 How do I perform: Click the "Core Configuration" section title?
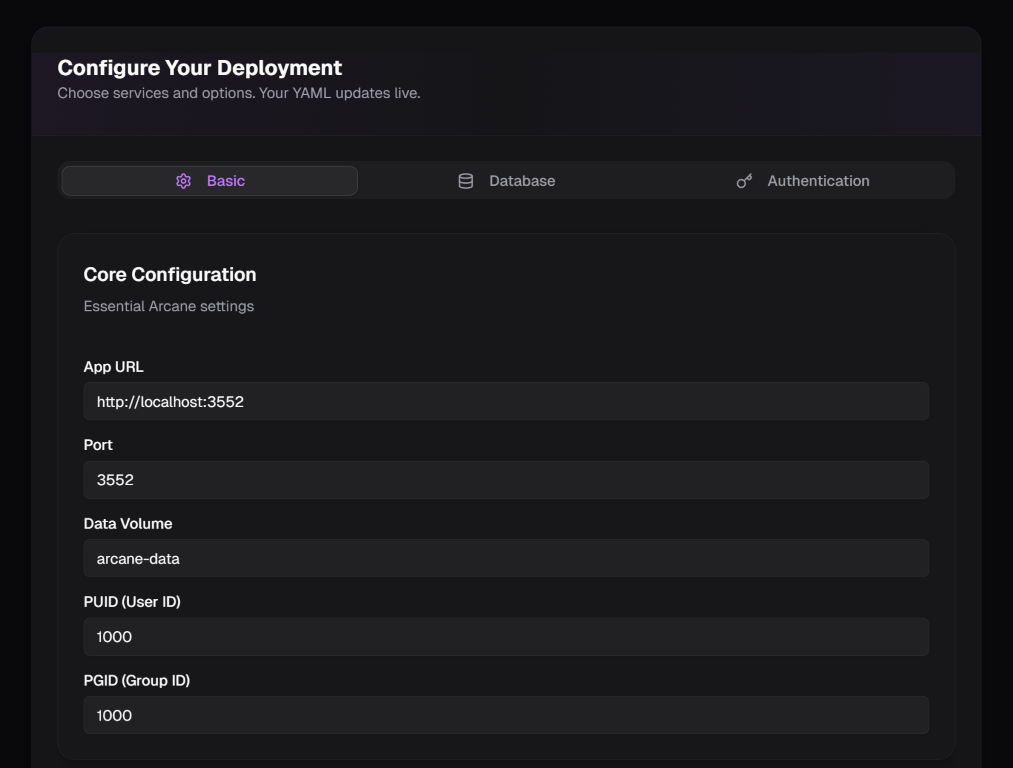[170, 275]
